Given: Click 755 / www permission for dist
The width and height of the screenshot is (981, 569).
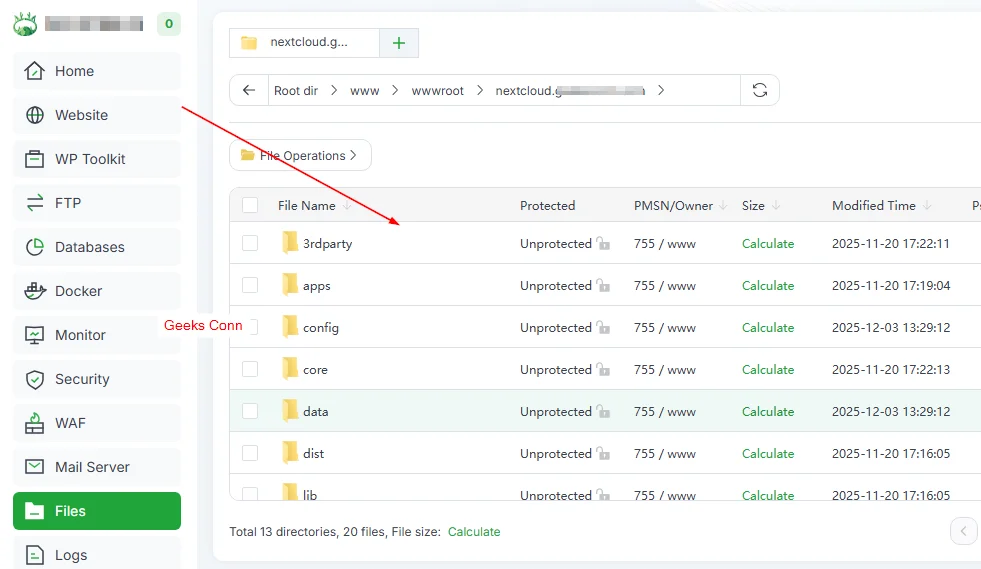Looking at the screenshot, I should tap(664, 453).
